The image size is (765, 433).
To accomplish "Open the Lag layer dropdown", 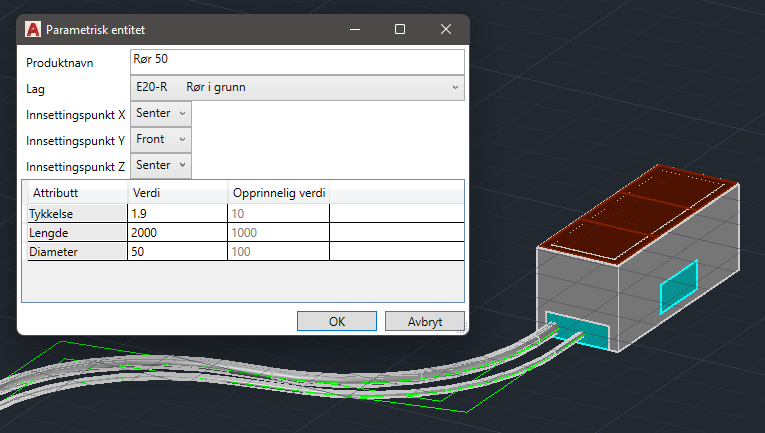I will (297, 88).
